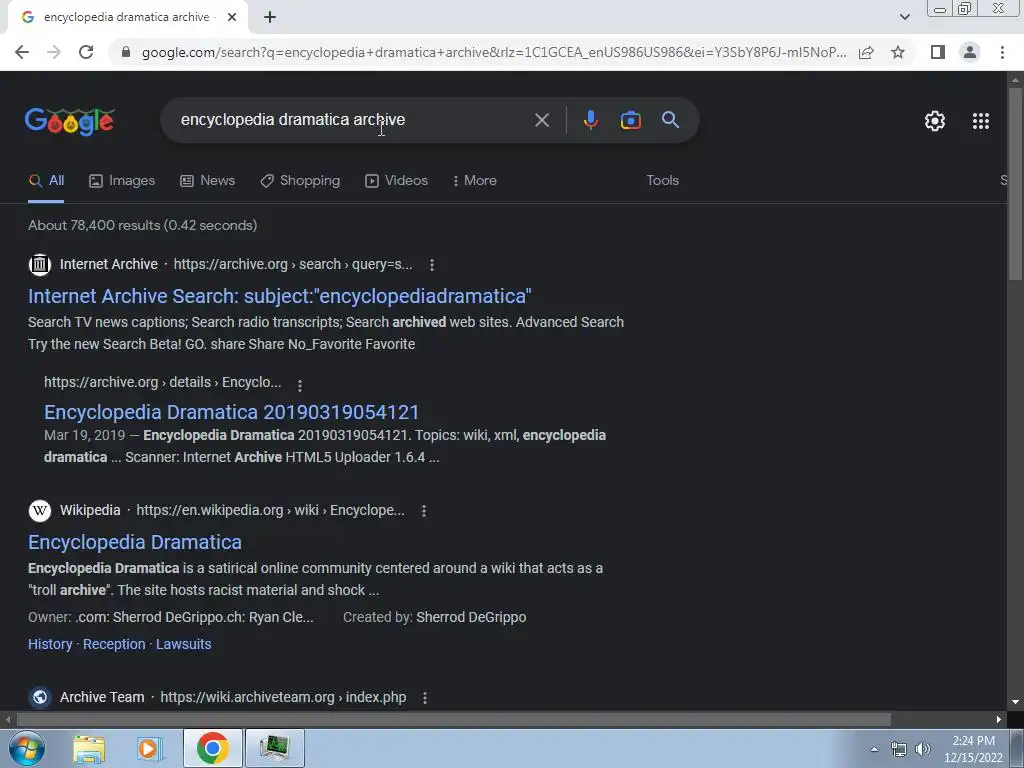Open options for Internet Archive result
The height and width of the screenshot is (768, 1024).
coord(432,264)
